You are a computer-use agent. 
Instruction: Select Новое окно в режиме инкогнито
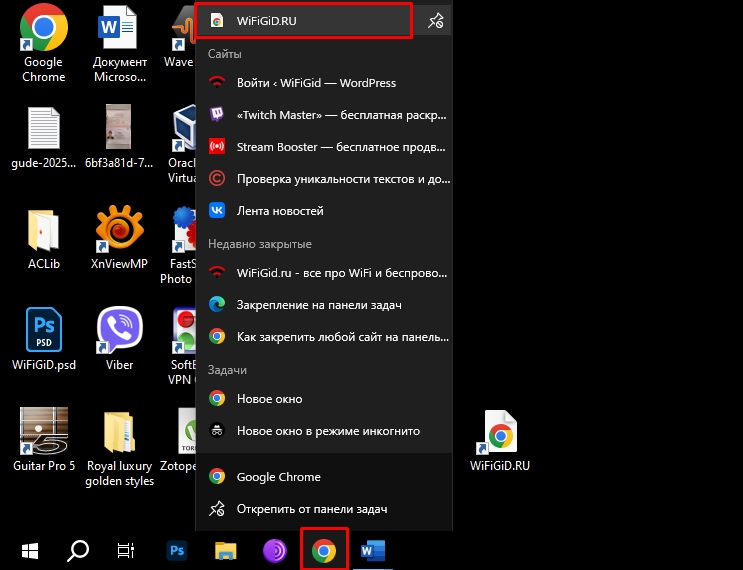(324, 431)
